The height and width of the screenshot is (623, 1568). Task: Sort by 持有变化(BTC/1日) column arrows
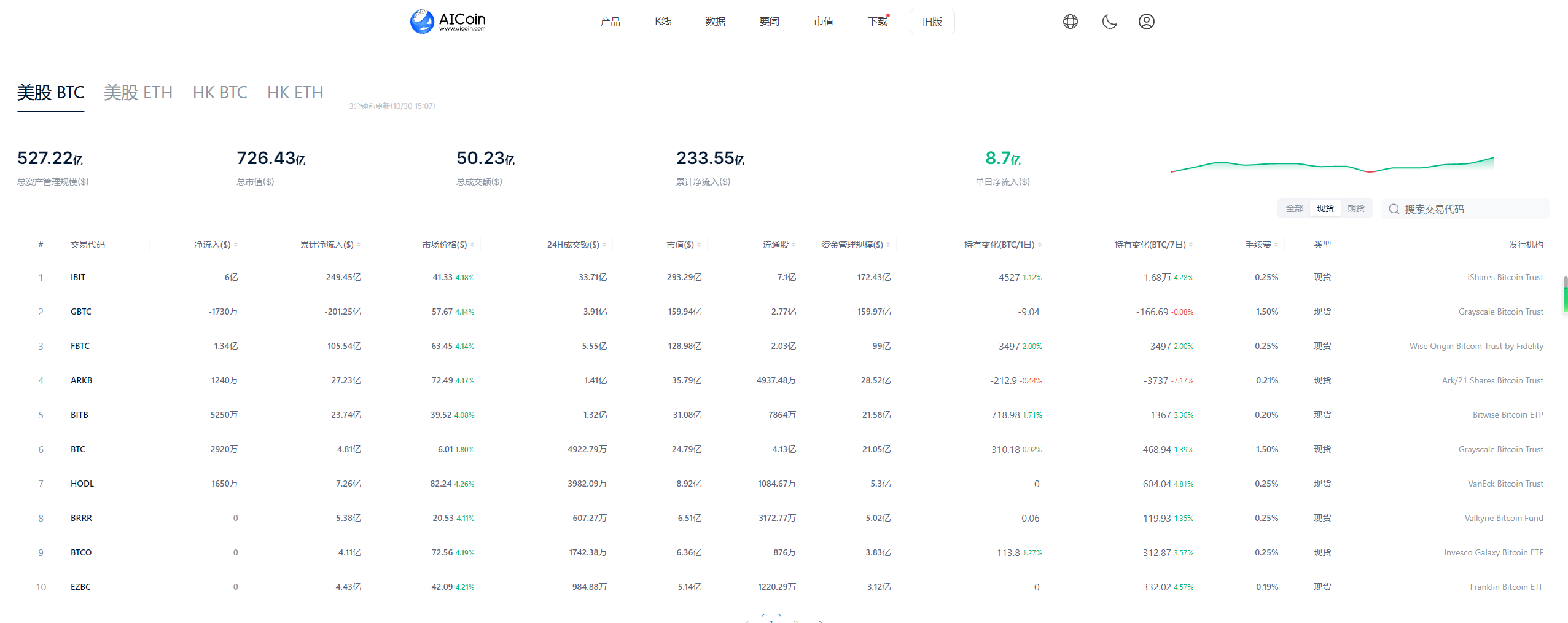tap(1040, 245)
